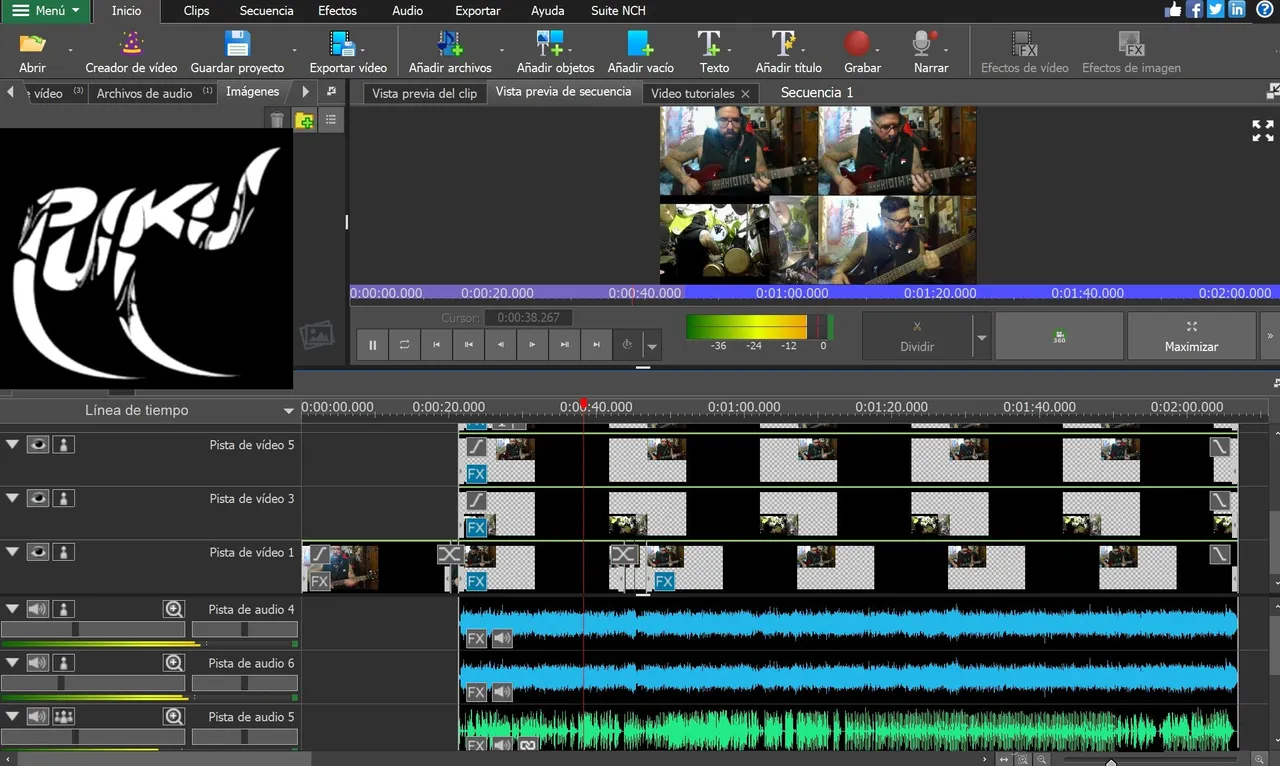Image resolution: width=1280 pixels, height=766 pixels.
Task: Toggle visibility of Pista de vídeo 1
Action: (38, 552)
